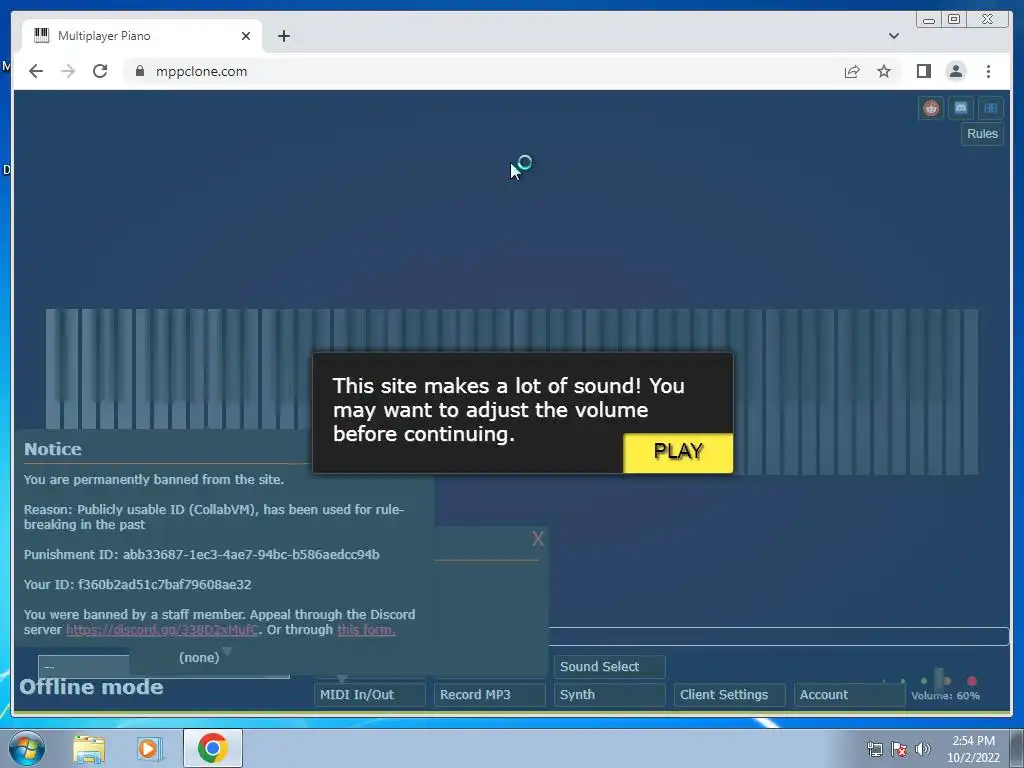
Task: Select the Multiplayer Piano tab
Action: coord(142,36)
